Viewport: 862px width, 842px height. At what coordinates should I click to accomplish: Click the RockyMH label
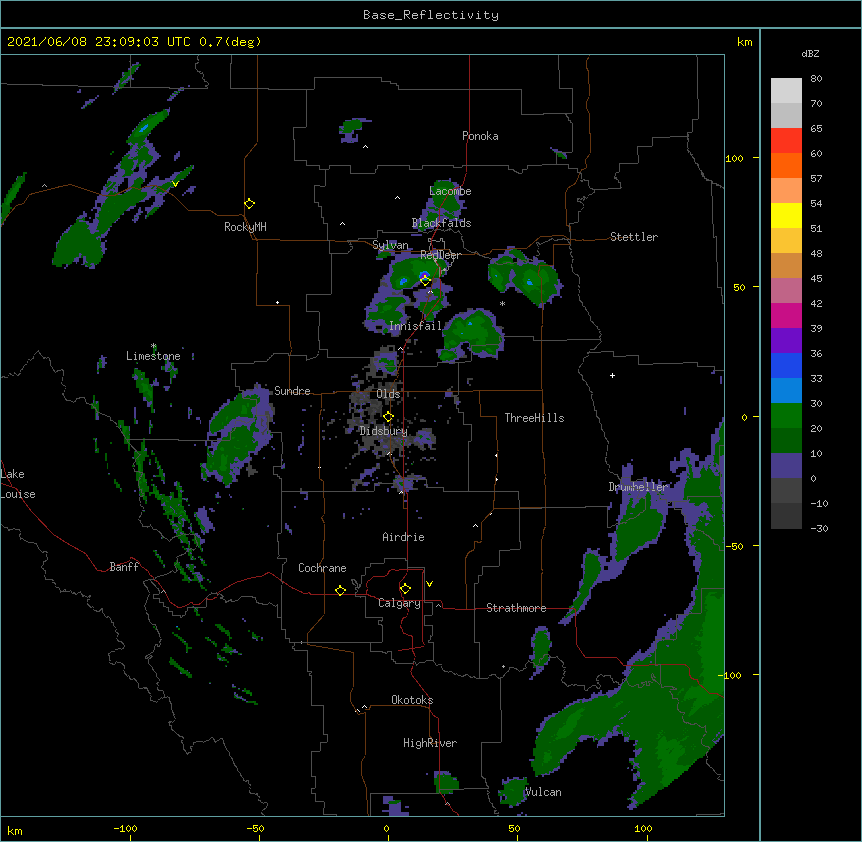(245, 227)
